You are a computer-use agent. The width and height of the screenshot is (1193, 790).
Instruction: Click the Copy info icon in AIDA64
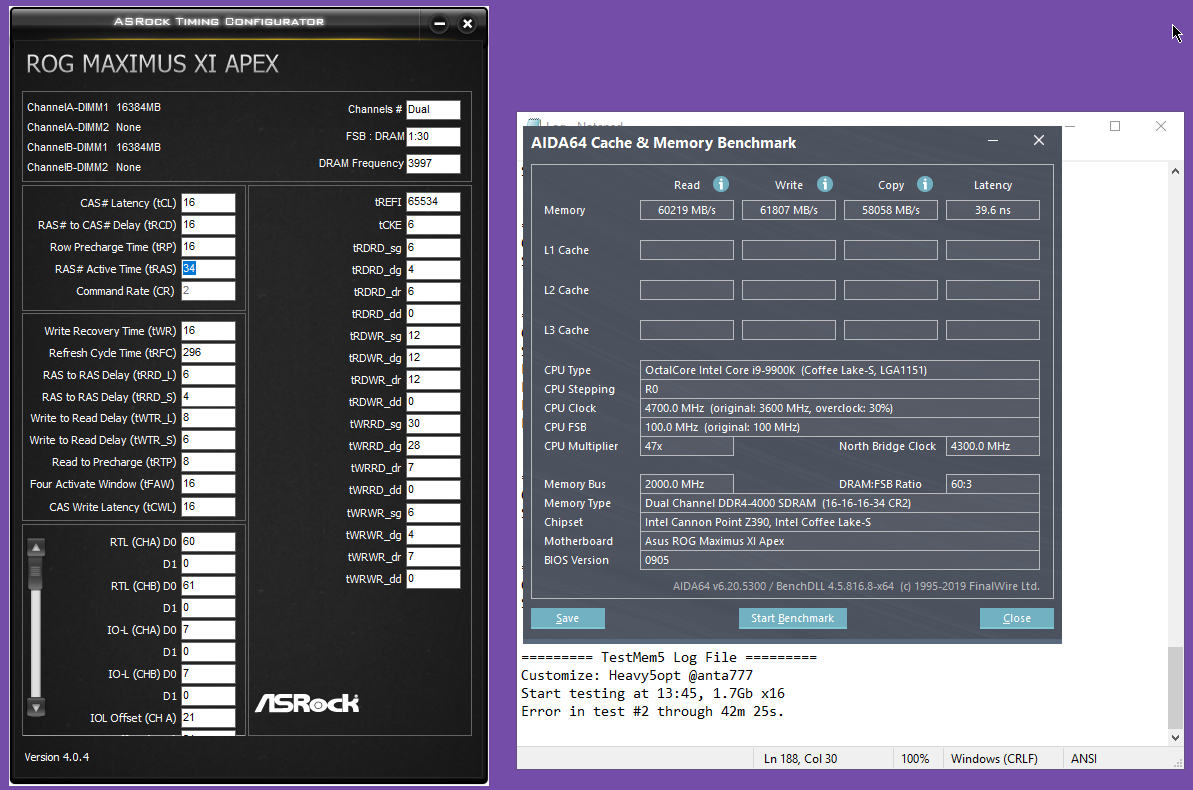(924, 184)
